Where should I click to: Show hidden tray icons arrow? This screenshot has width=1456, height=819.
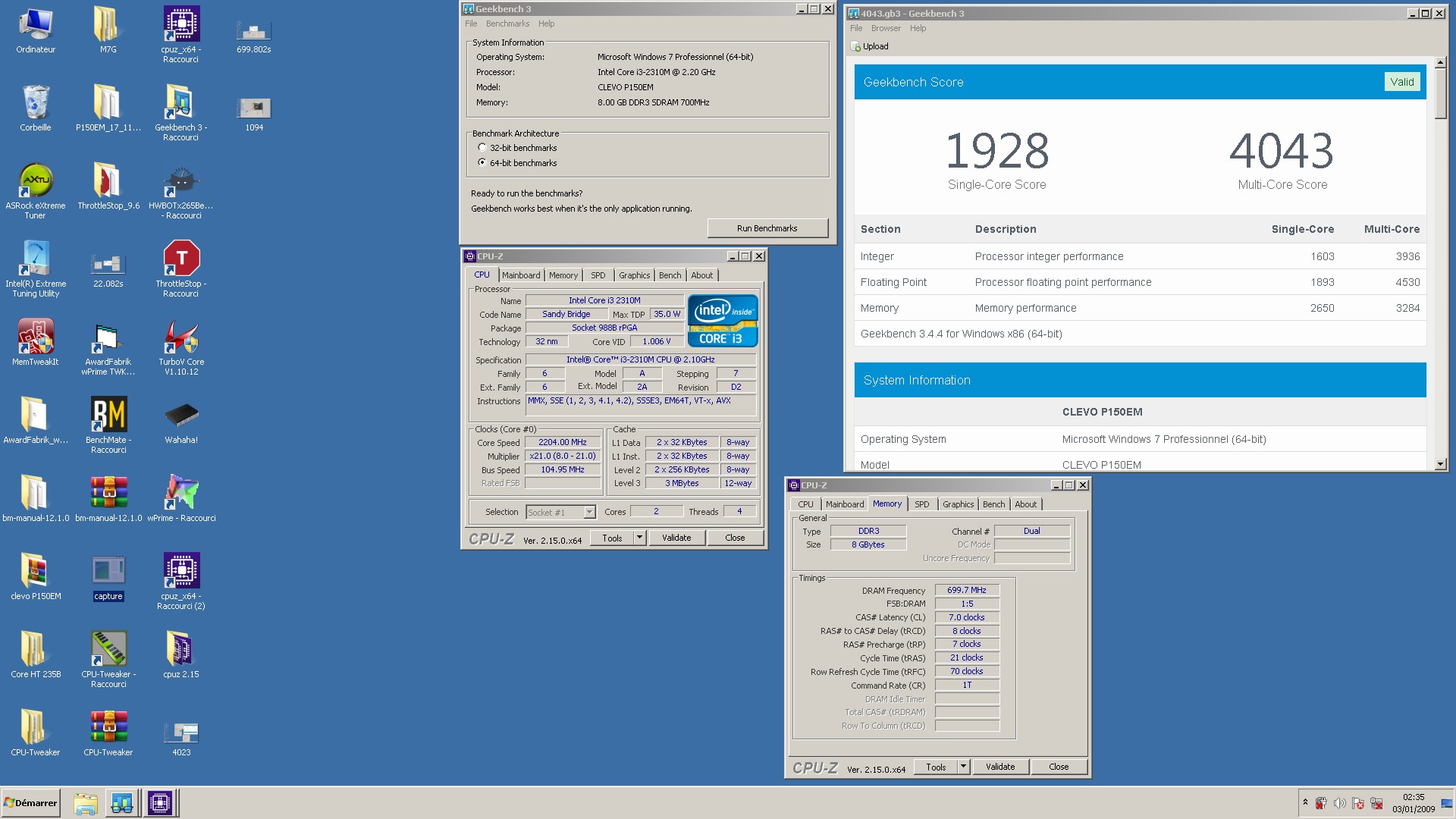(x=1305, y=802)
